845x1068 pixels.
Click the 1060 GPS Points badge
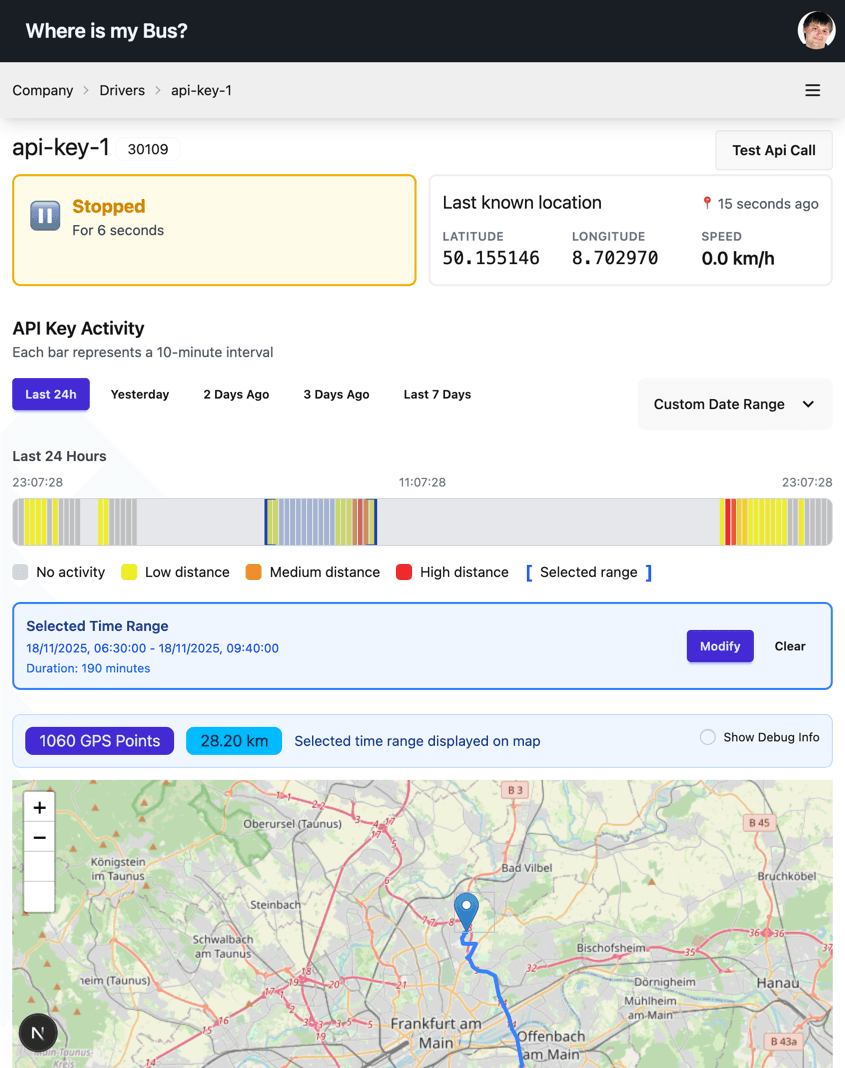click(x=99, y=740)
